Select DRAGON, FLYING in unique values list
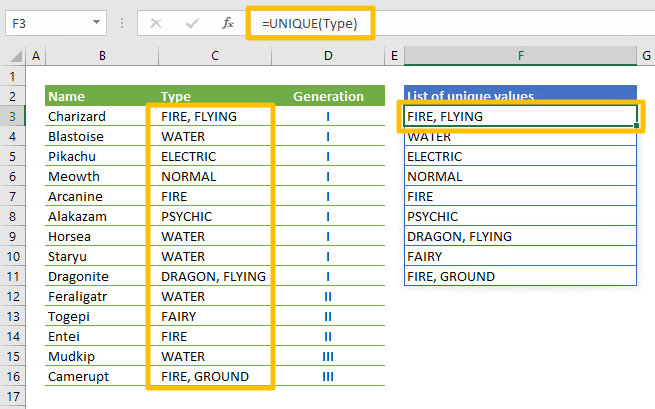655x409 pixels. click(x=520, y=237)
